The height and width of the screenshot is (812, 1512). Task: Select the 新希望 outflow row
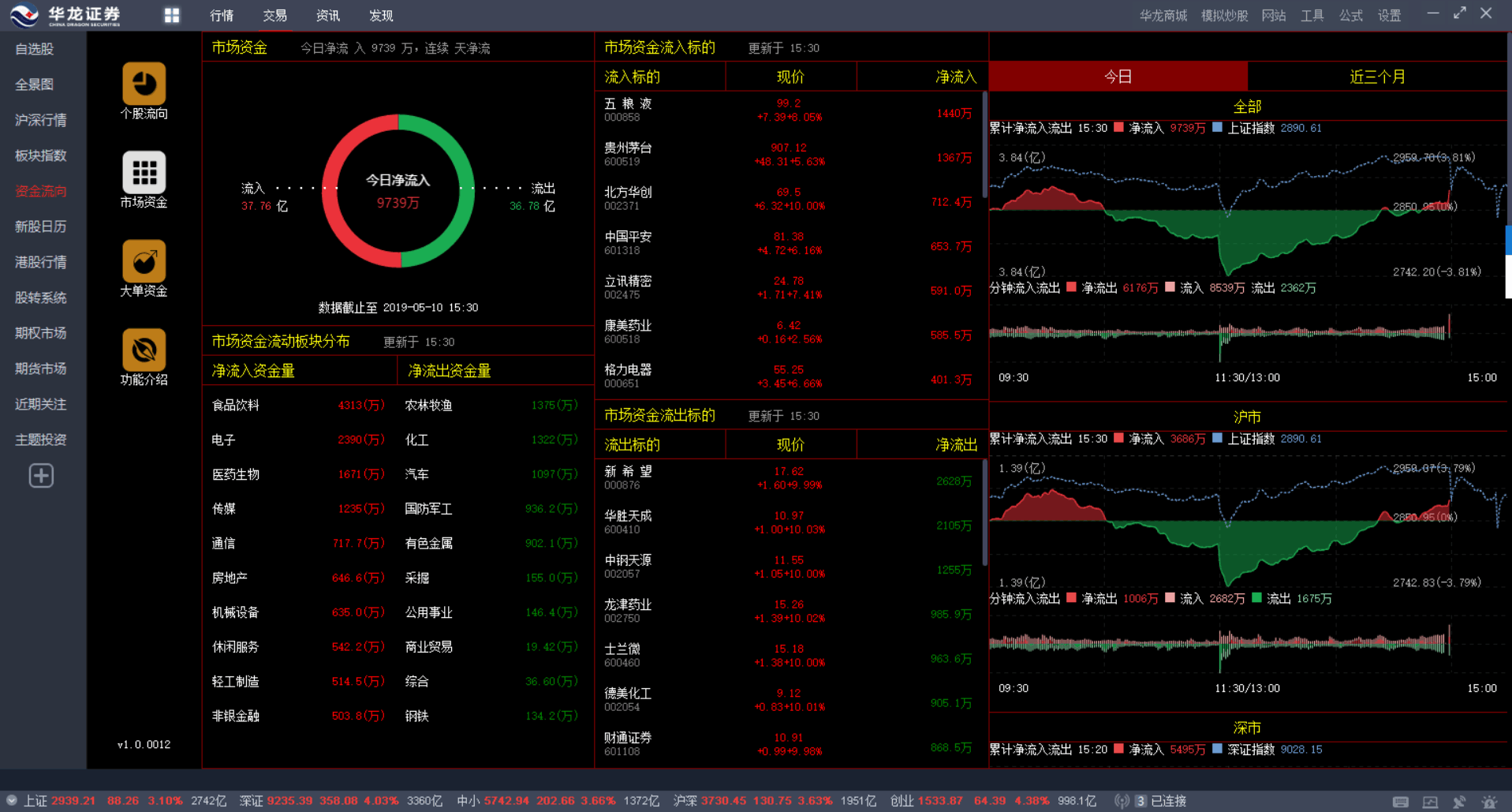pyautogui.click(x=789, y=477)
